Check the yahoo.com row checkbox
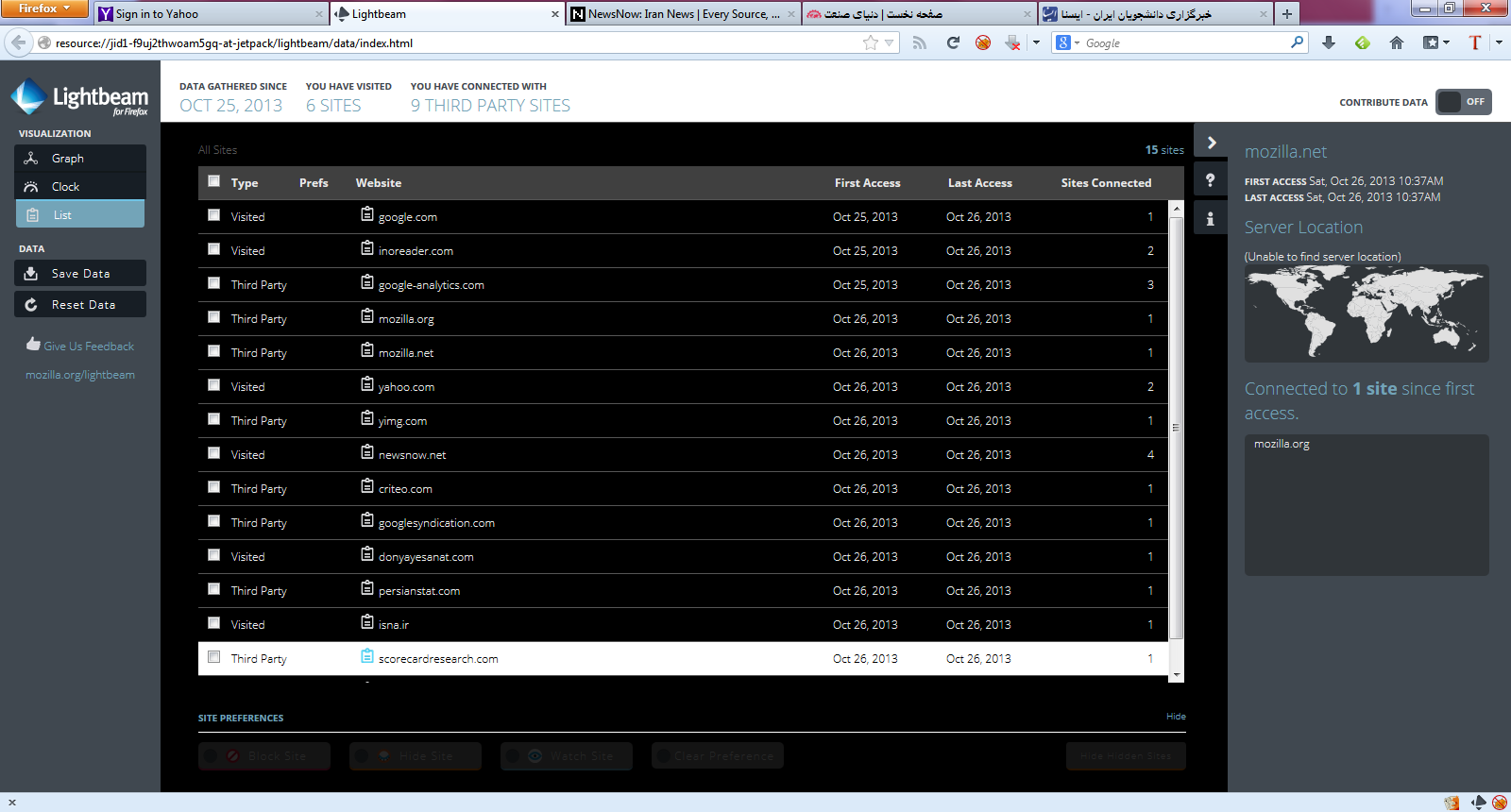1511x812 pixels. [x=214, y=385]
